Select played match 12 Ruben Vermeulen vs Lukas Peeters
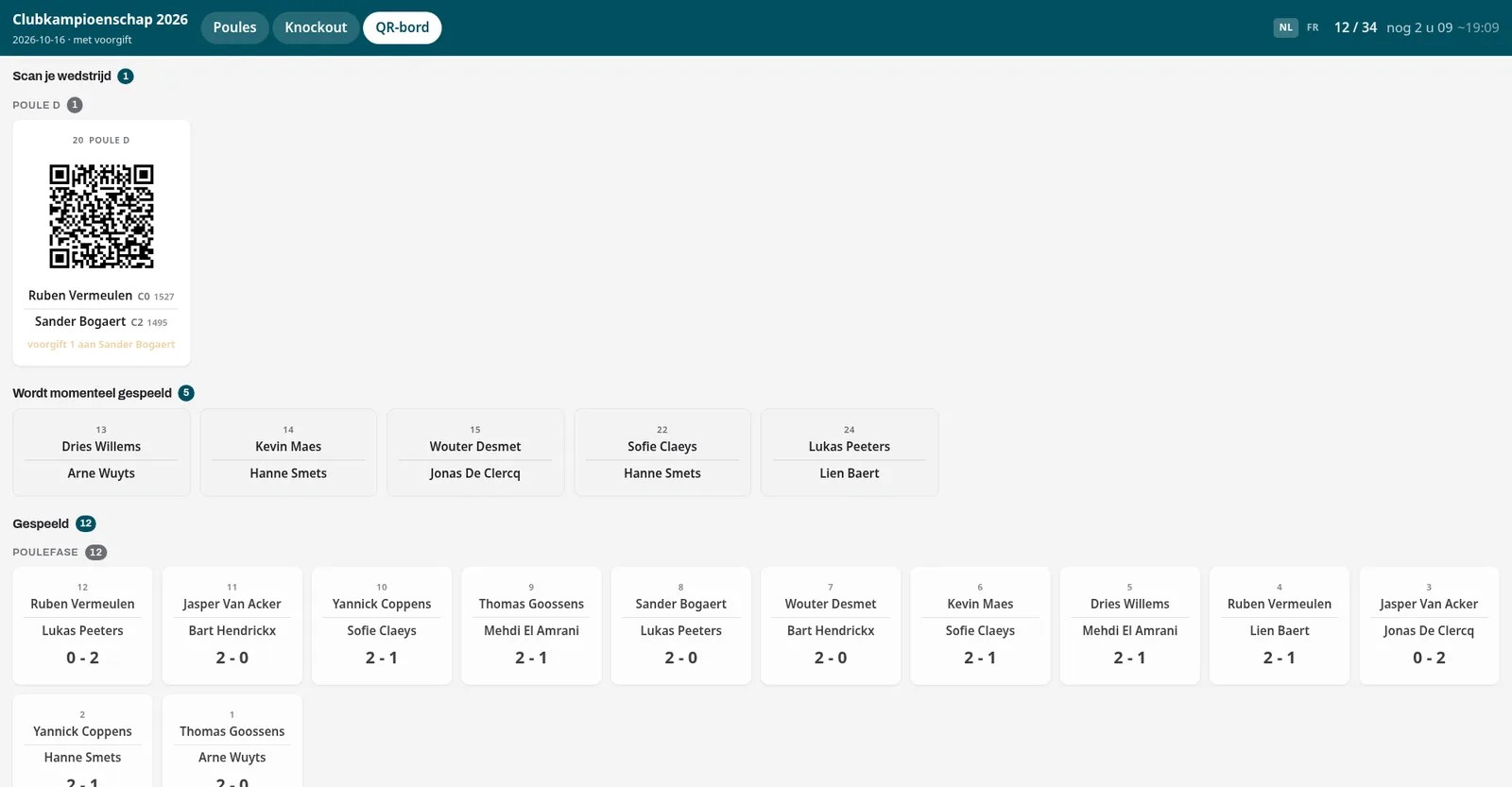Viewport: 1512px width, 787px height. (82, 625)
